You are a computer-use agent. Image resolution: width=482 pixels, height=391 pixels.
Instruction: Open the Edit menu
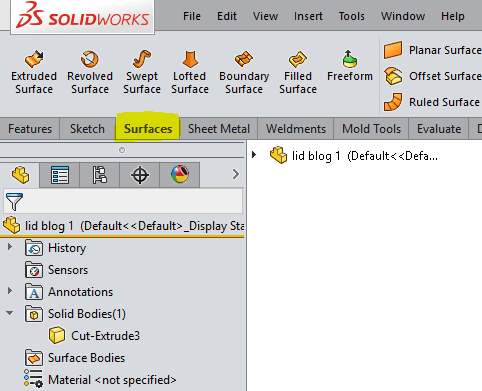[227, 16]
